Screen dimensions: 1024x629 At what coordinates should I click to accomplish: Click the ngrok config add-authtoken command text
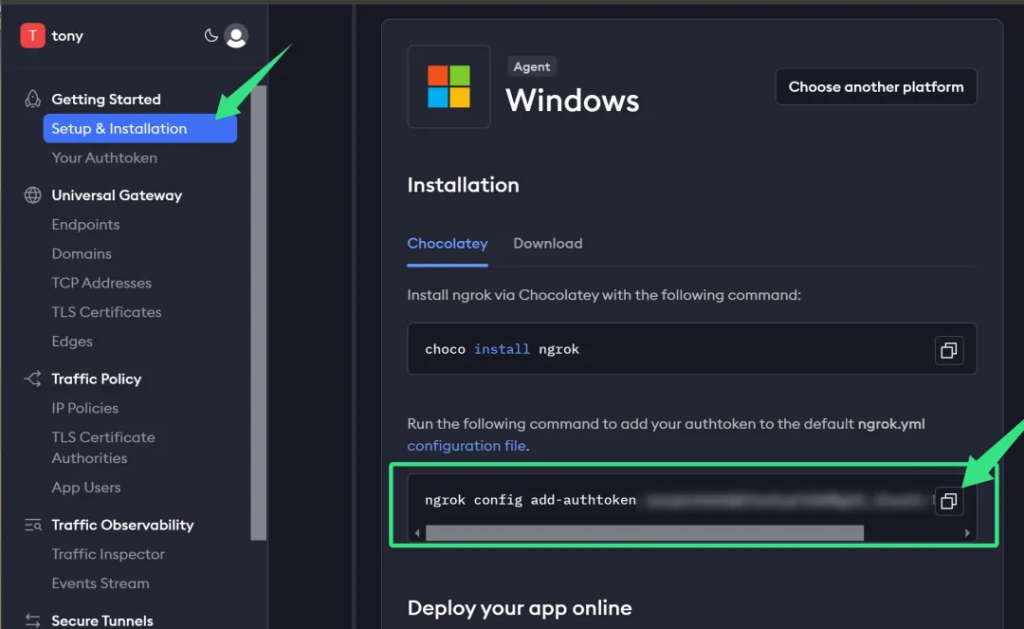point(530,500)
